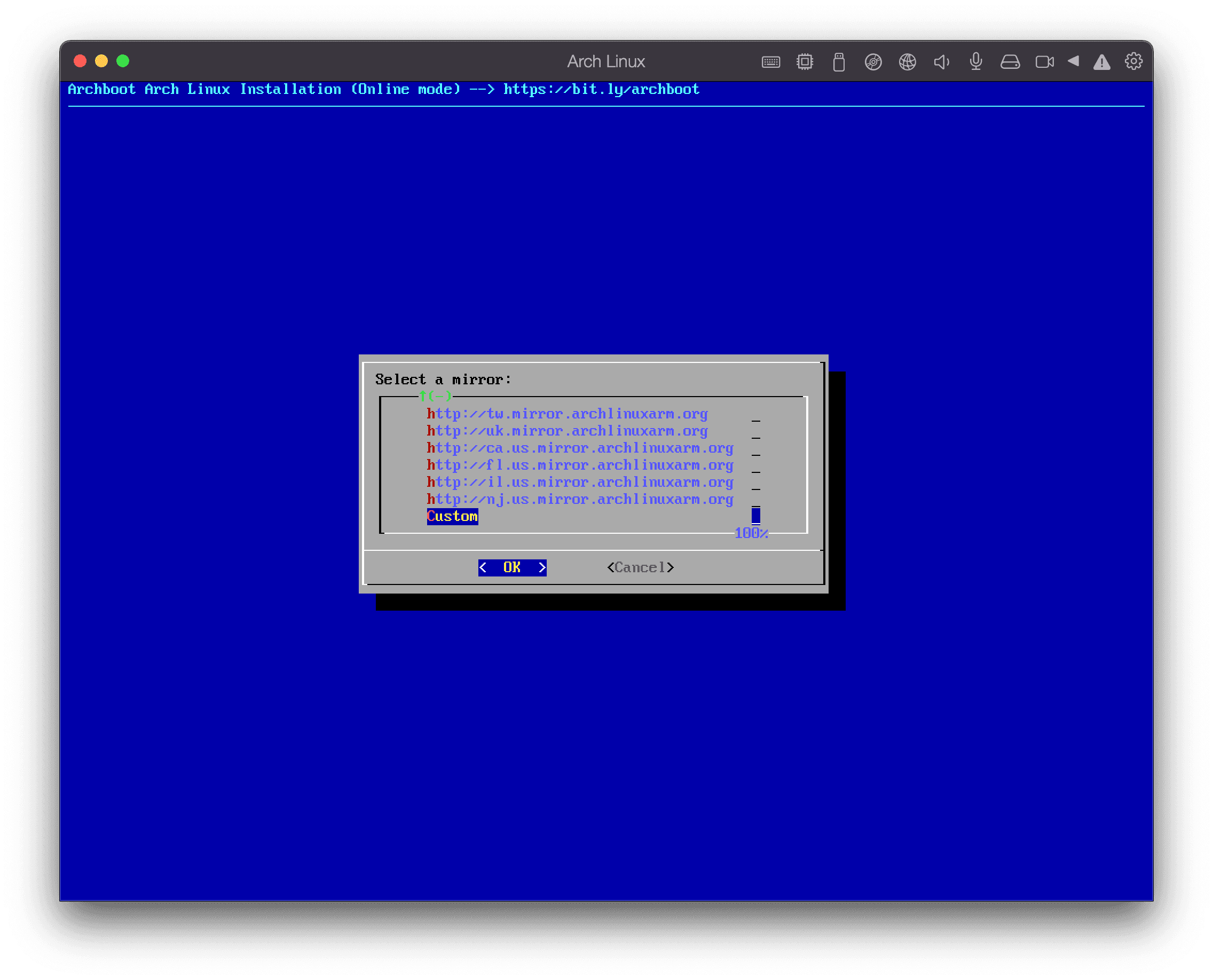Screen dimensions: 1213x980
Task: Click the CPU chip icon in toolbar
Action: click(805, 61)
